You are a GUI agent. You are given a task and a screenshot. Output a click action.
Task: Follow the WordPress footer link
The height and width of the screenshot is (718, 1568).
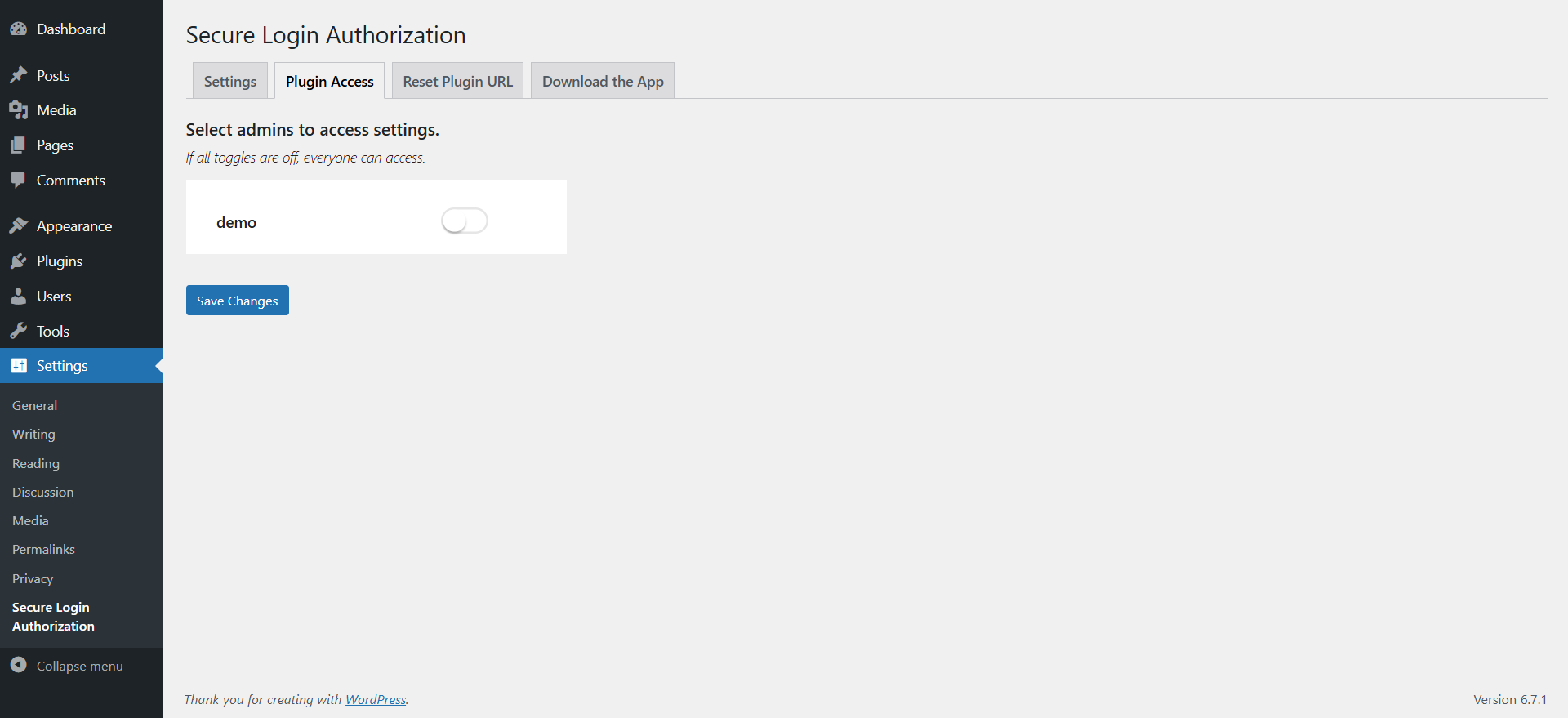[x=376, y=700]
